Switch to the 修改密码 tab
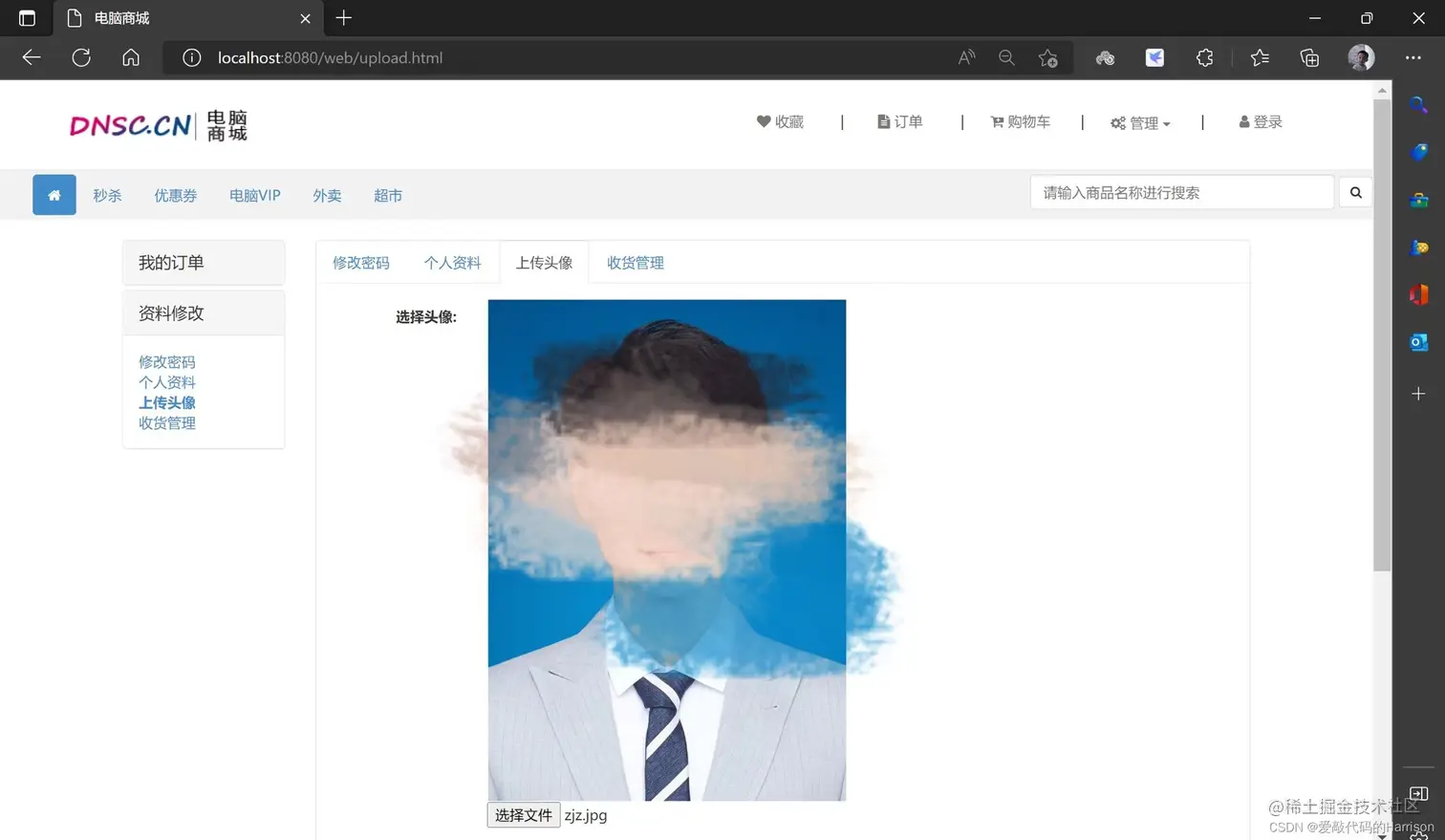The height and width of the screenshot is (840, 1445). click(360, 262)
